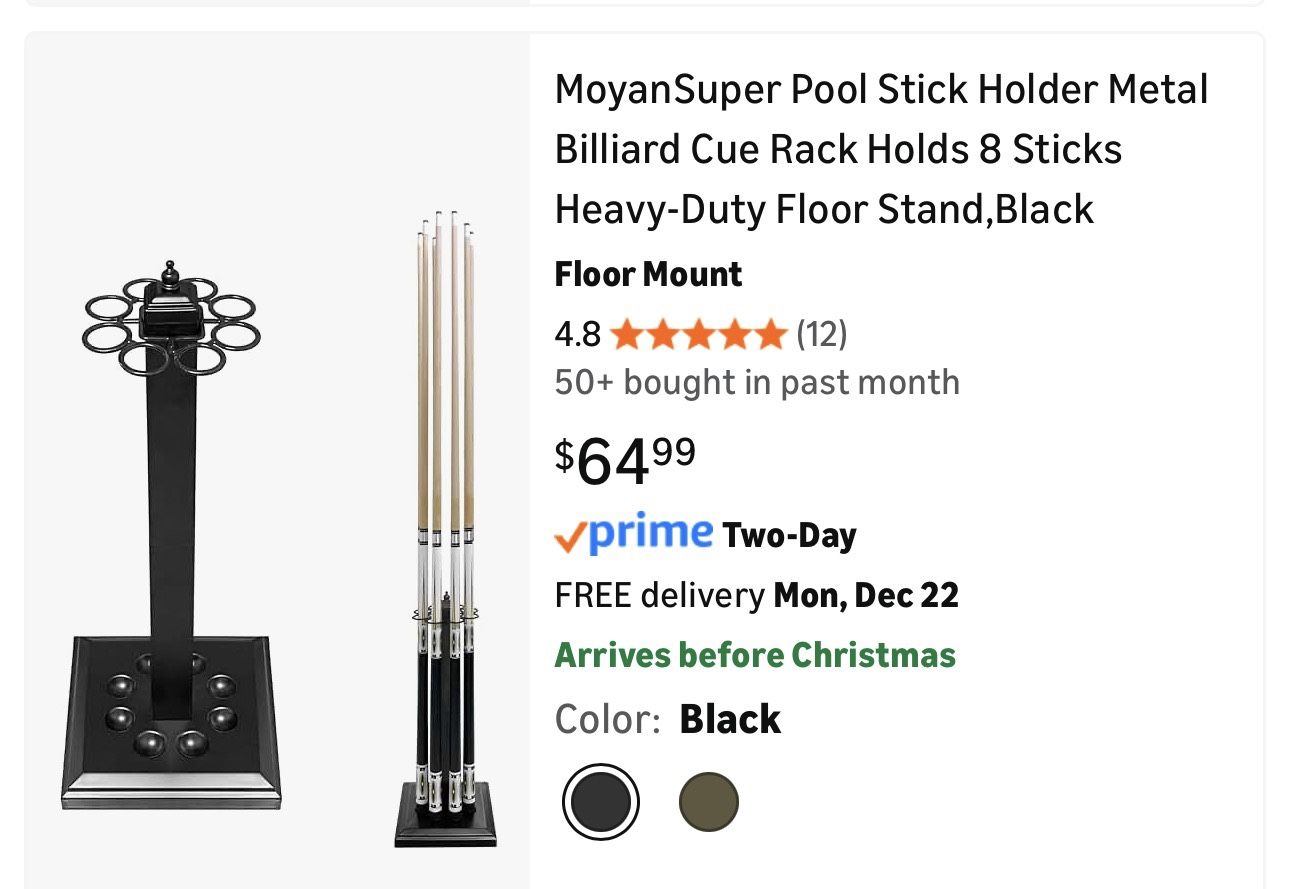Click the "50+ bought in past month" text
The image size is (1290, 889).
[x=757, y=382]
